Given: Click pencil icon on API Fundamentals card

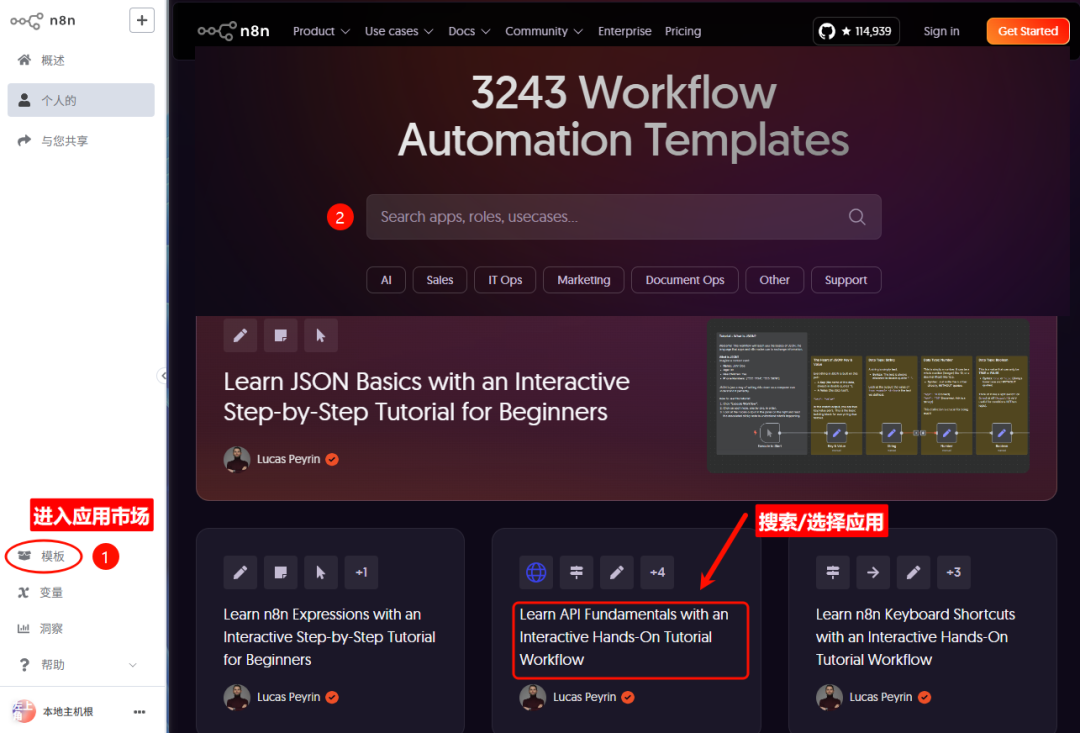Looking at the screenshot, I should tap(616, 572).
